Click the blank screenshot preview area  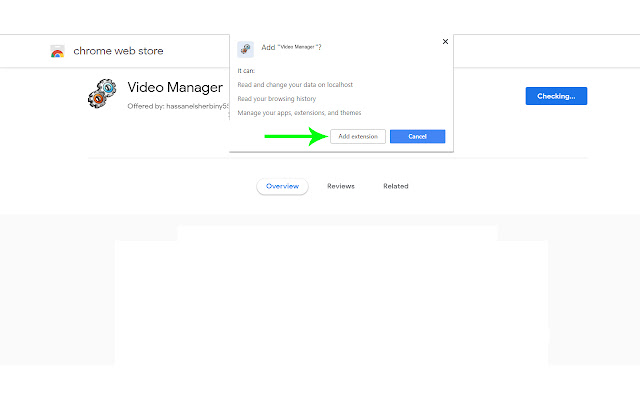tap(331, 296)
